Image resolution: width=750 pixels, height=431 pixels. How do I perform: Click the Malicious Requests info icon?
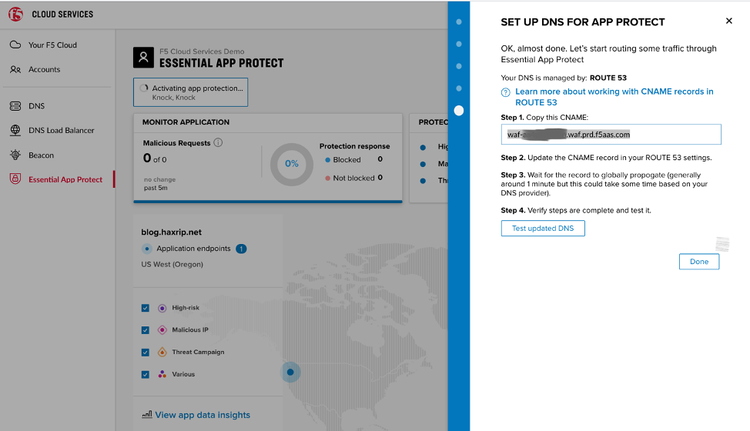point(218,143)
